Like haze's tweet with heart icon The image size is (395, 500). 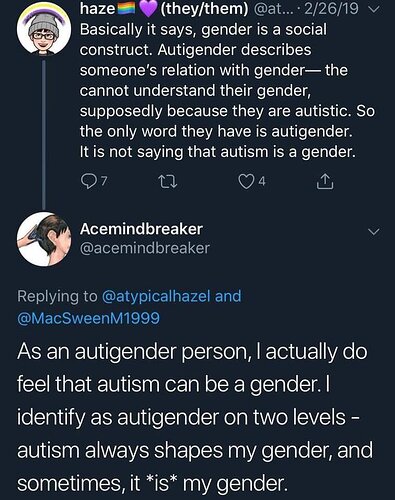(245, 182)
